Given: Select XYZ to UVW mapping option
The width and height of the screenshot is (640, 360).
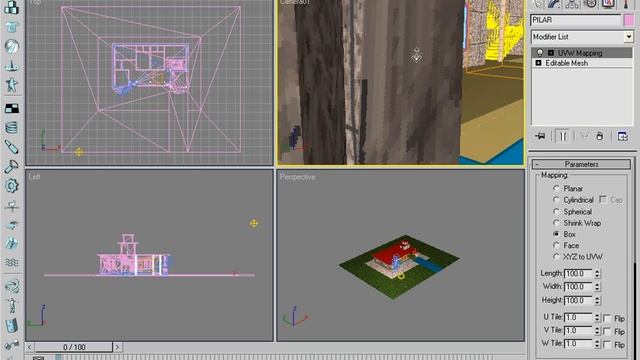Looking at the screenshot, I should (556, 257).
